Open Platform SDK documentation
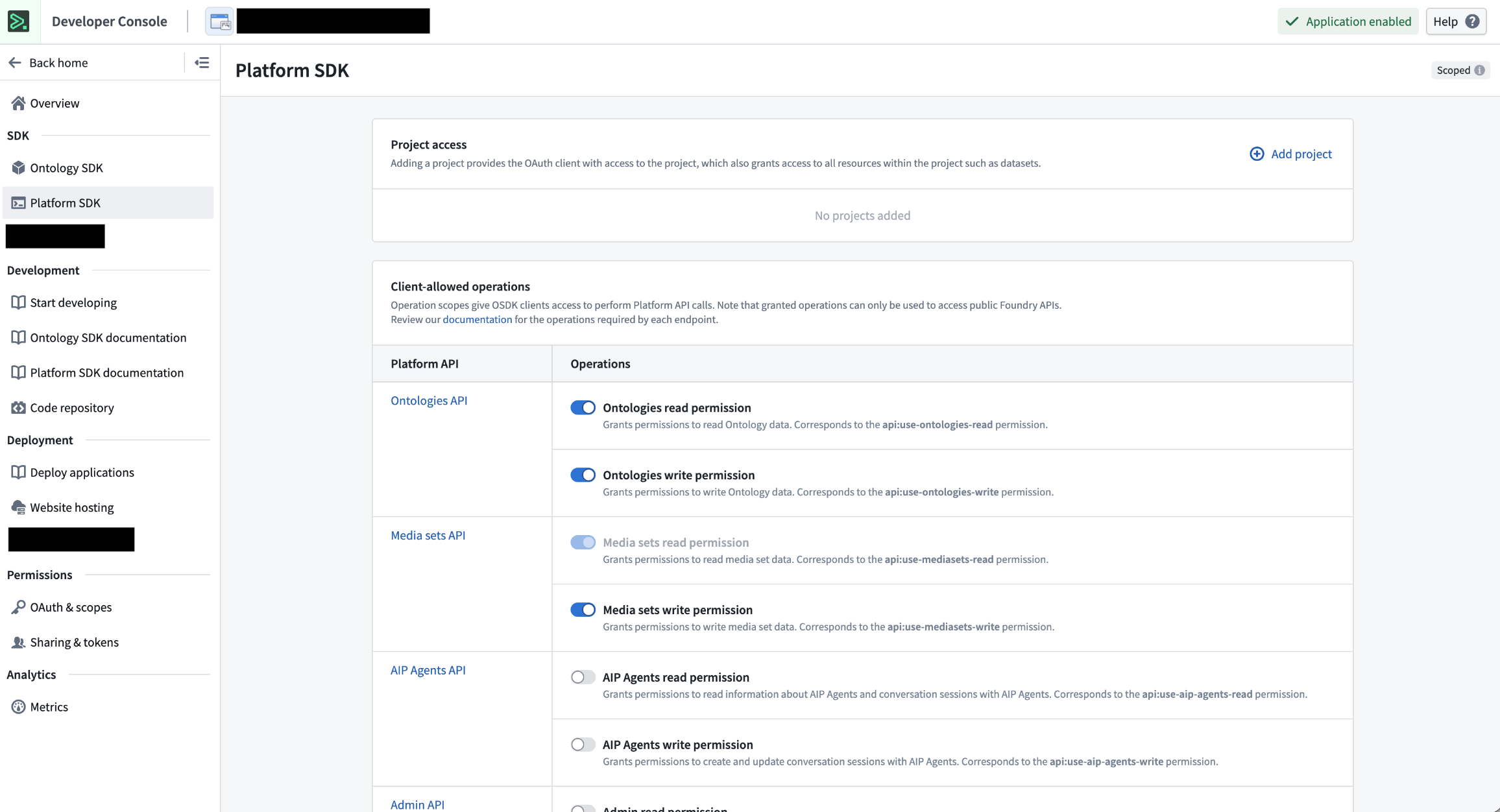 click(x=106, y=372)
